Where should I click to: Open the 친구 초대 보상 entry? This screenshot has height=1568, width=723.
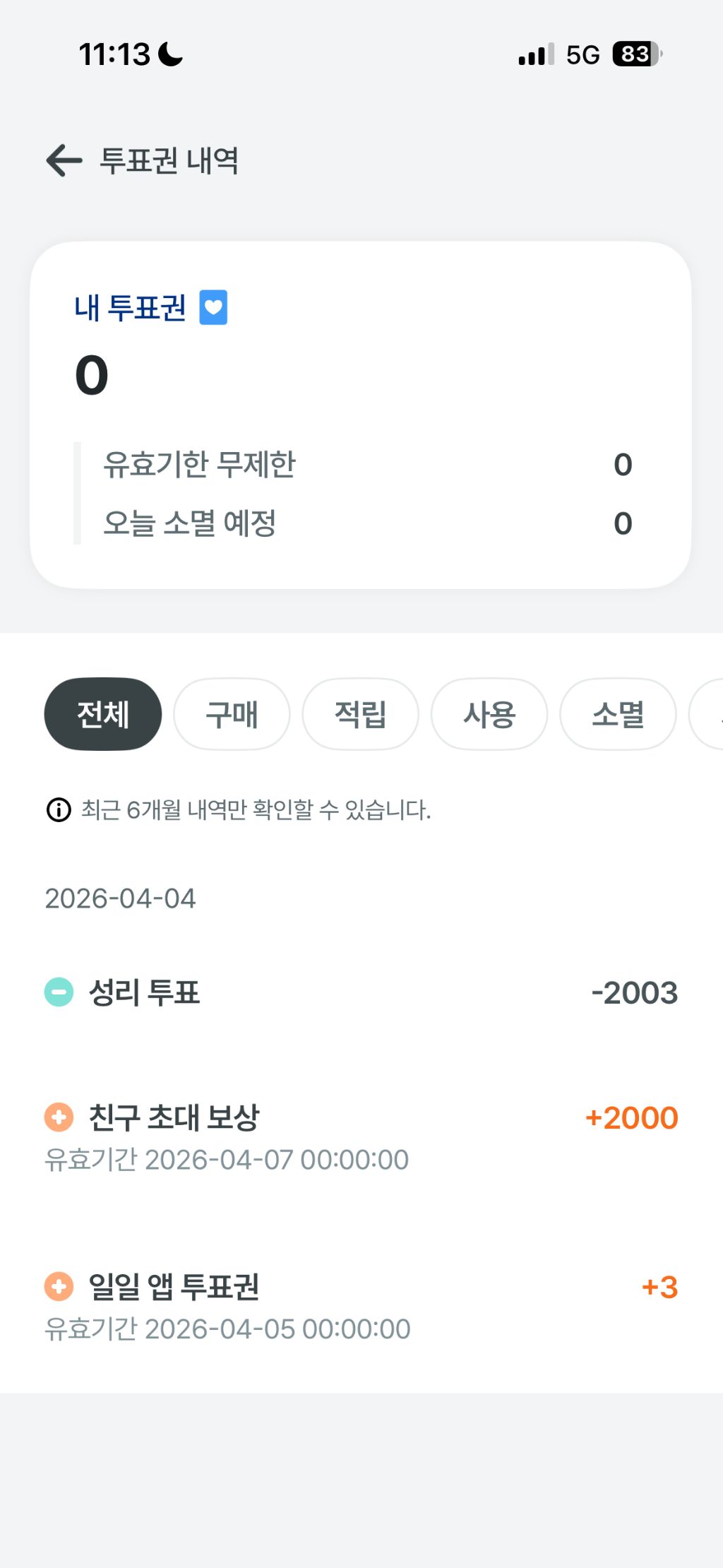click(x=360, y=1135)
